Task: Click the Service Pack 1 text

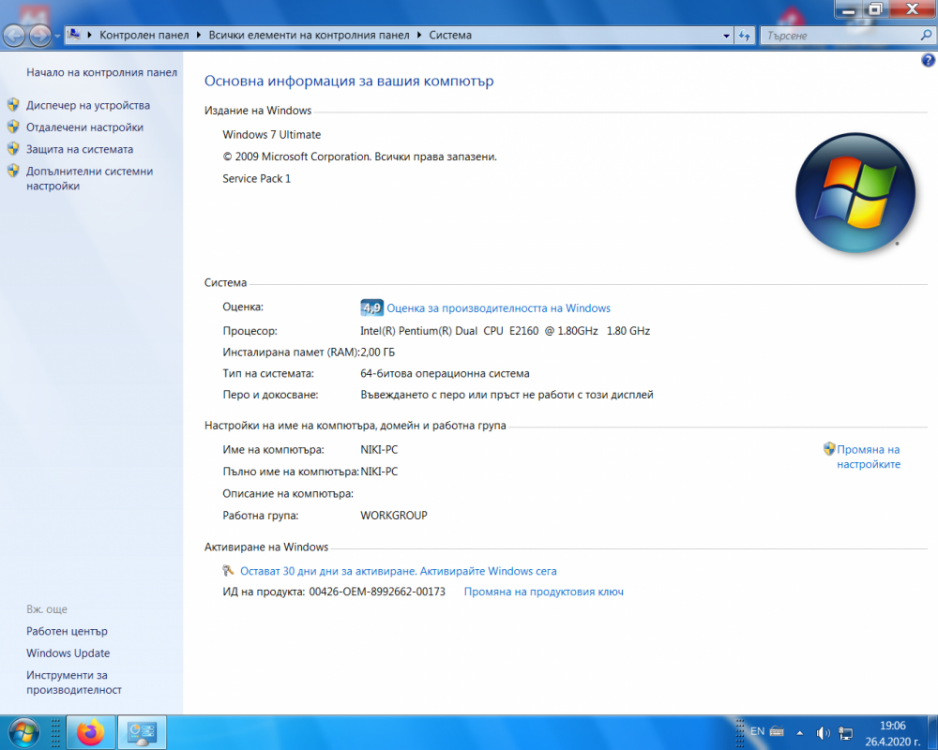Action: pyautogui.click(x=256, y=178)
